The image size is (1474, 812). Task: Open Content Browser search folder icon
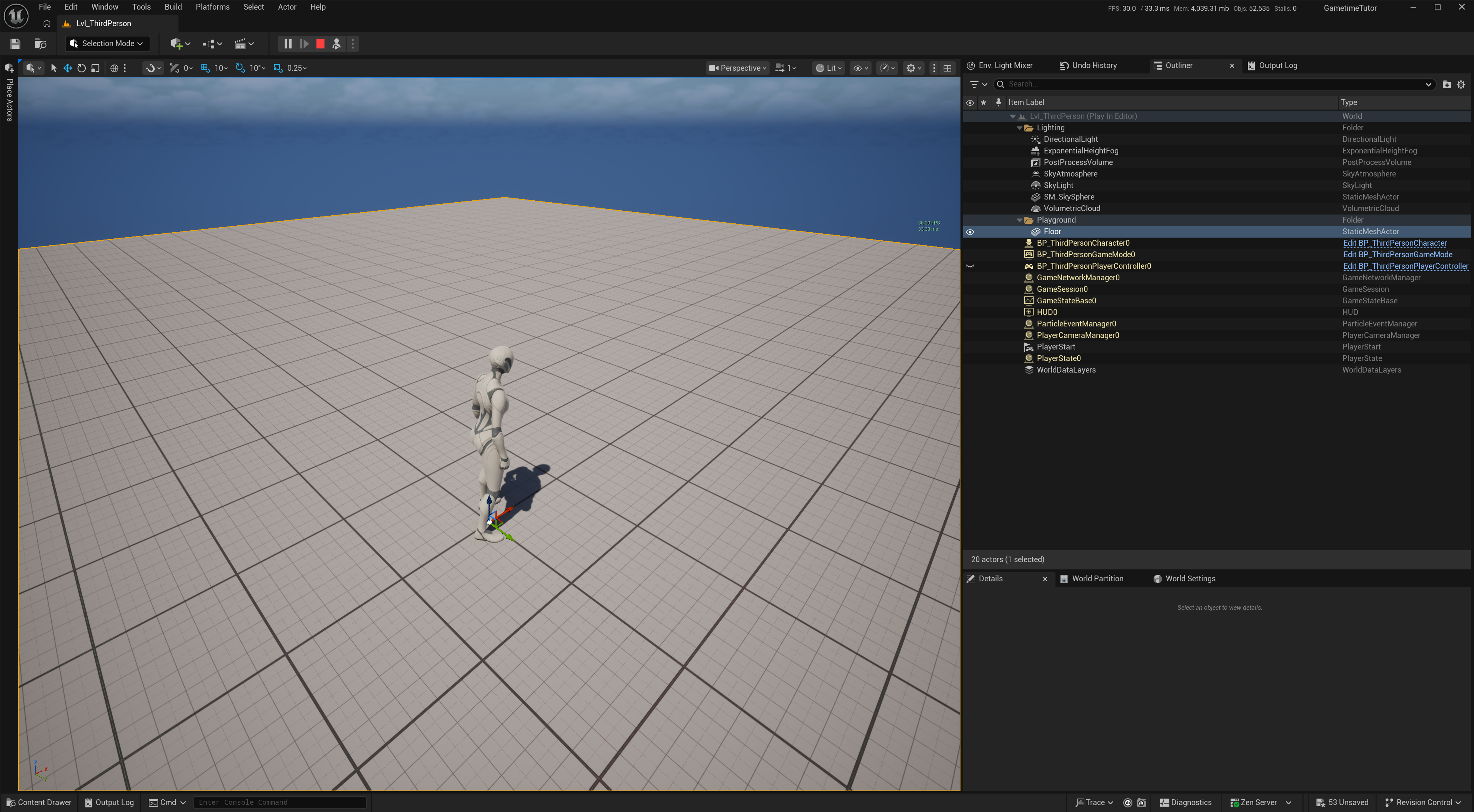click(x=40, y=43)
